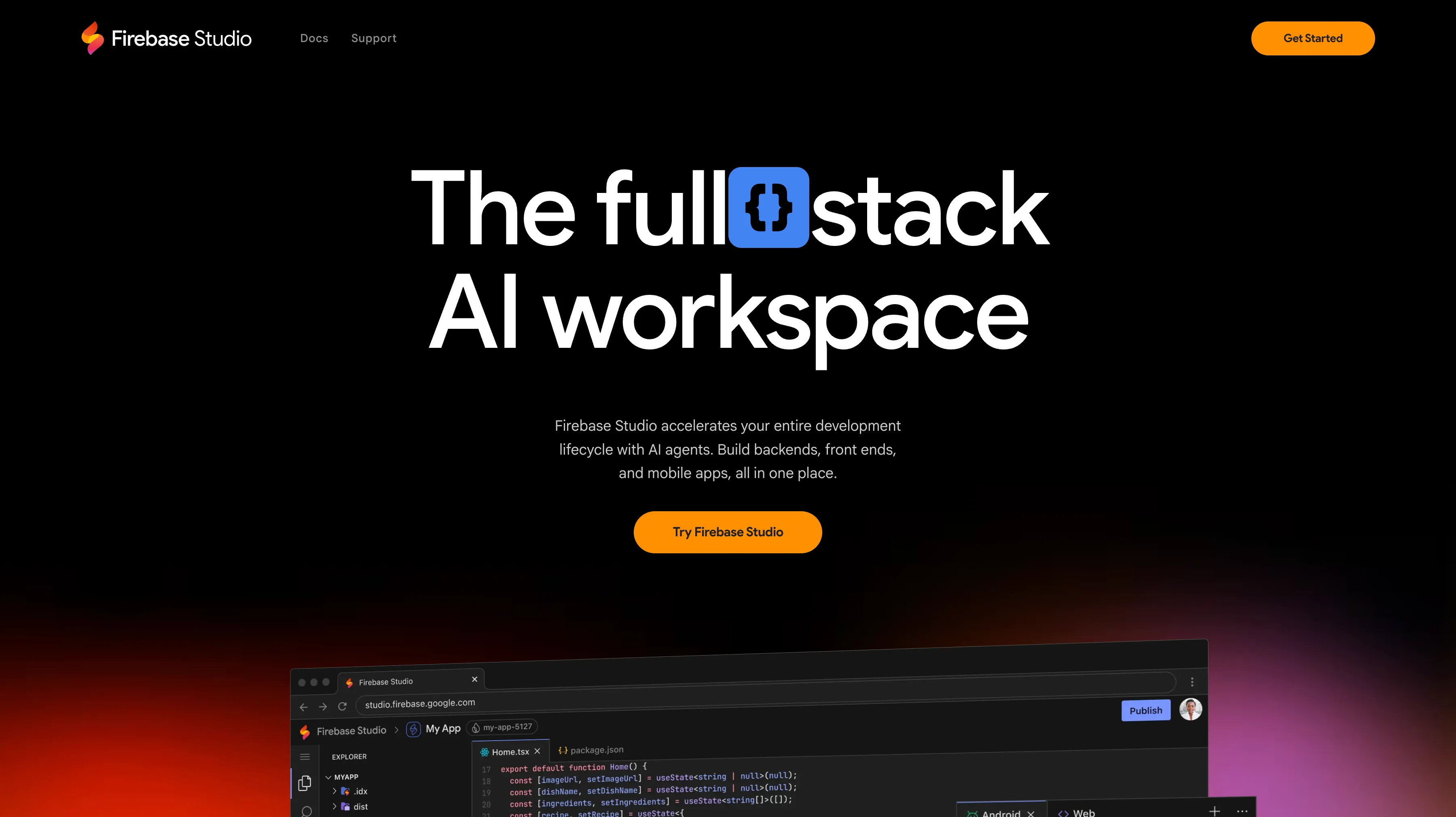
Task: Select the Firebase Studio browser tab
Action: [411, 681]
